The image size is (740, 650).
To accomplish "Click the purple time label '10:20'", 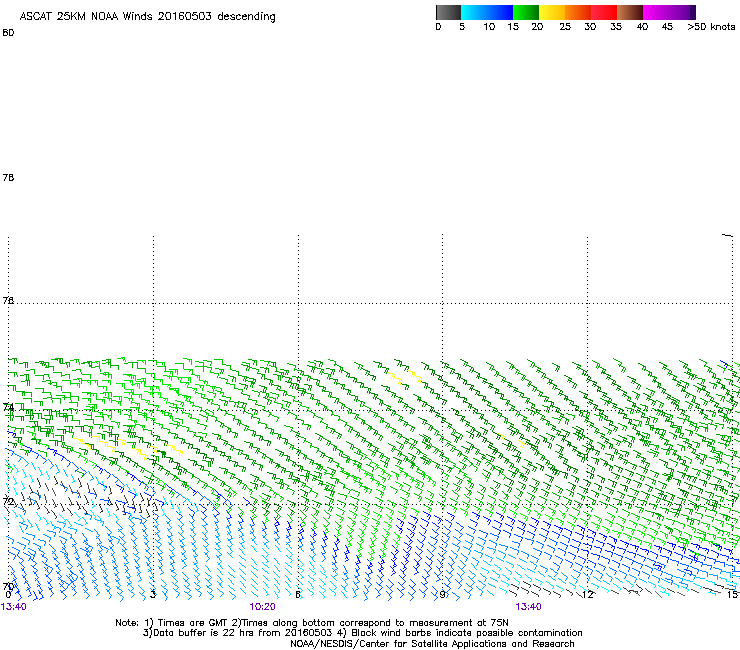I will coord(262,607).
